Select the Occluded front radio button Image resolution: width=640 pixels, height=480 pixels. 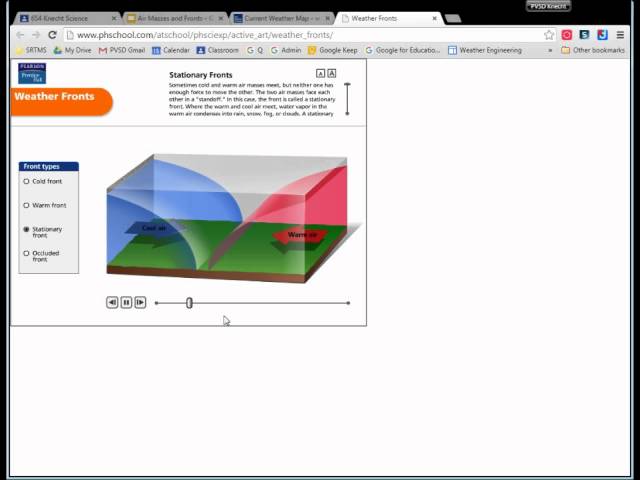(27, 253)
